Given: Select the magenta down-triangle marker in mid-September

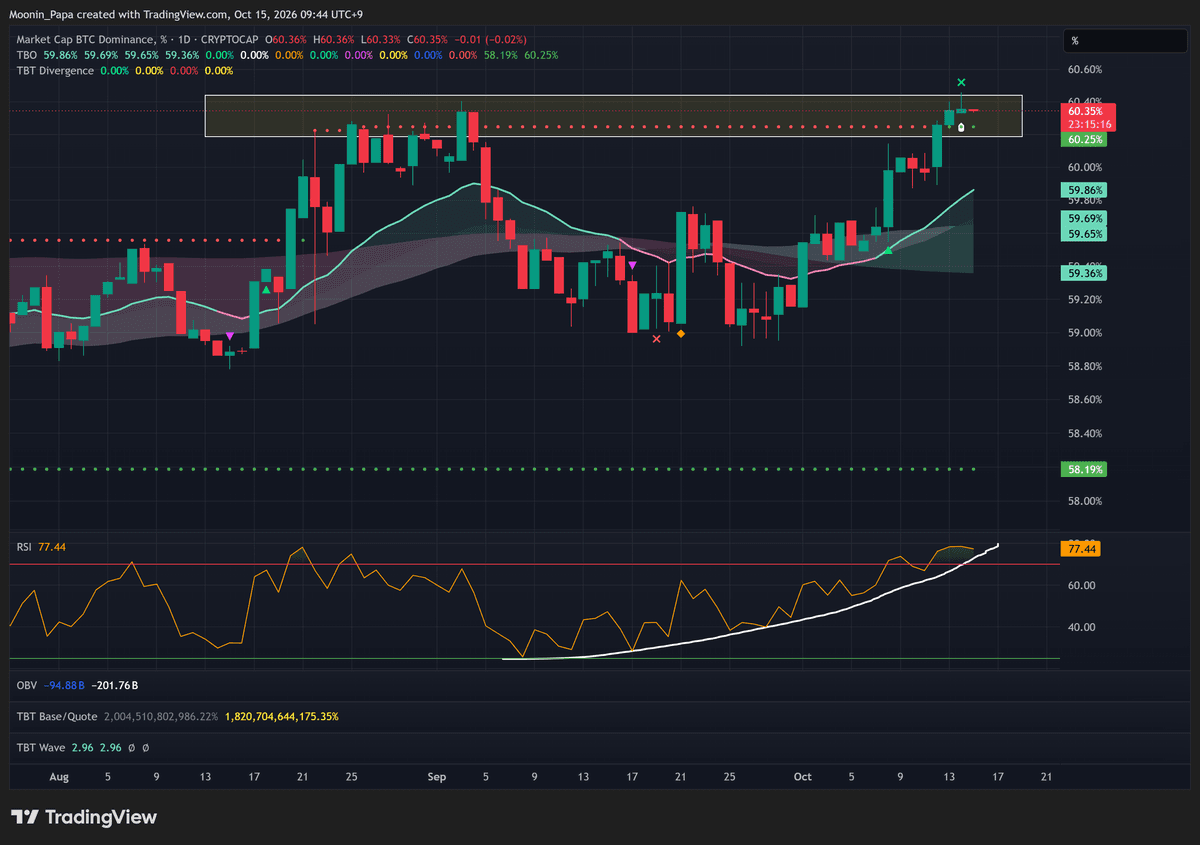Looking at the screenshot, I should [632, 264].
